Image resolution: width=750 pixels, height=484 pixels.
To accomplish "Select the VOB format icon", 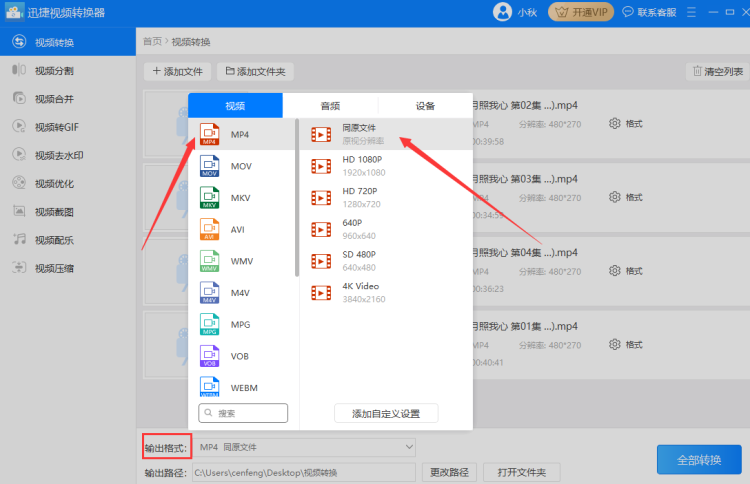I will coord(210,356).
